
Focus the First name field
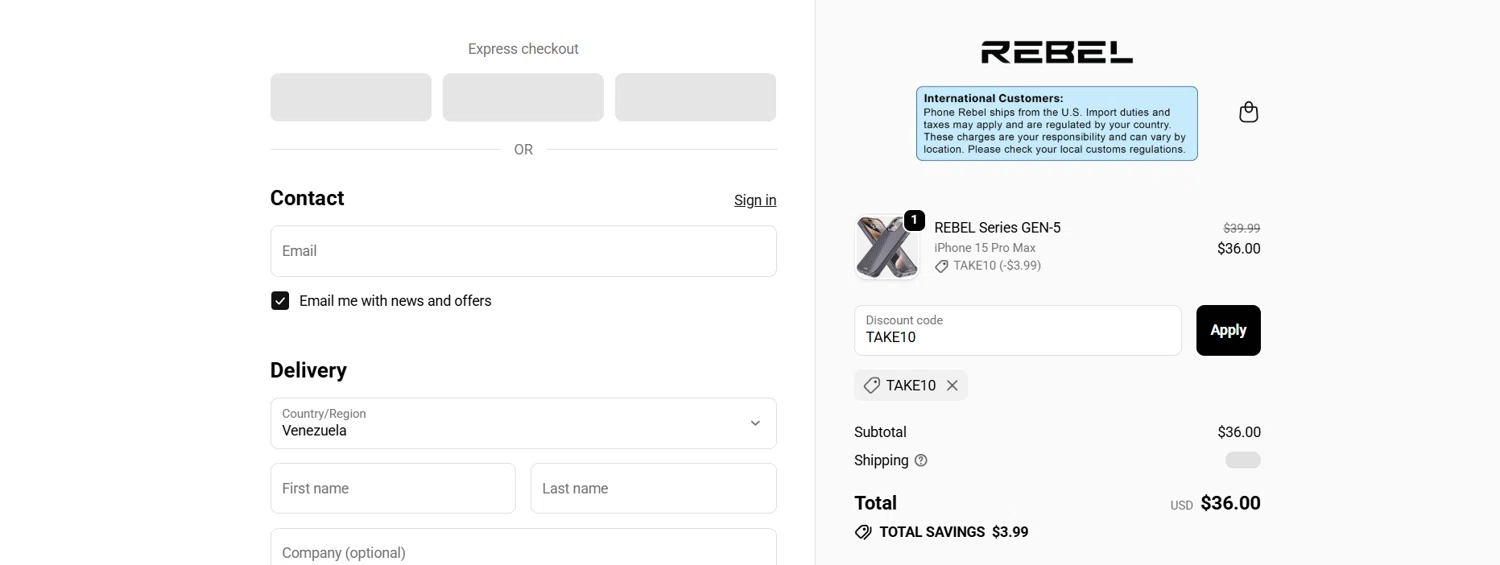tap(393, 488)
